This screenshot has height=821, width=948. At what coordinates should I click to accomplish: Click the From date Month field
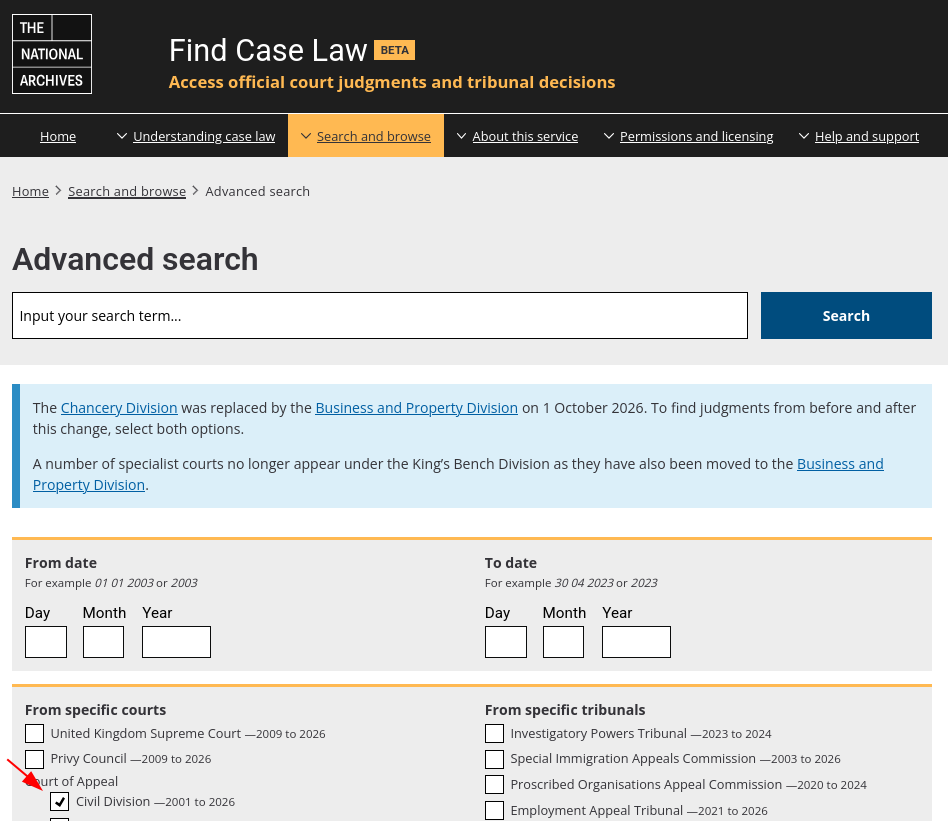(x=103, y=642)
